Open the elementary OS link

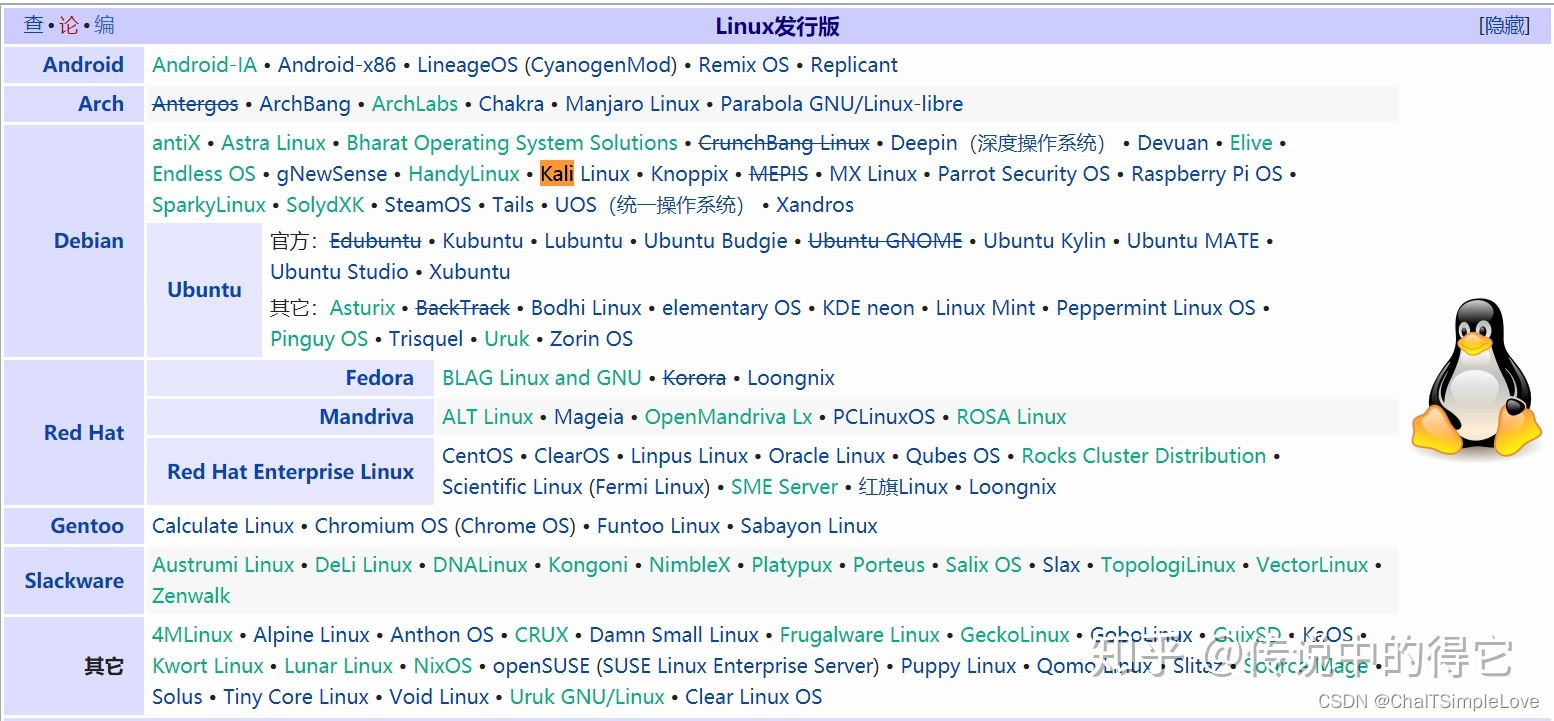click(x=731, y=308)
